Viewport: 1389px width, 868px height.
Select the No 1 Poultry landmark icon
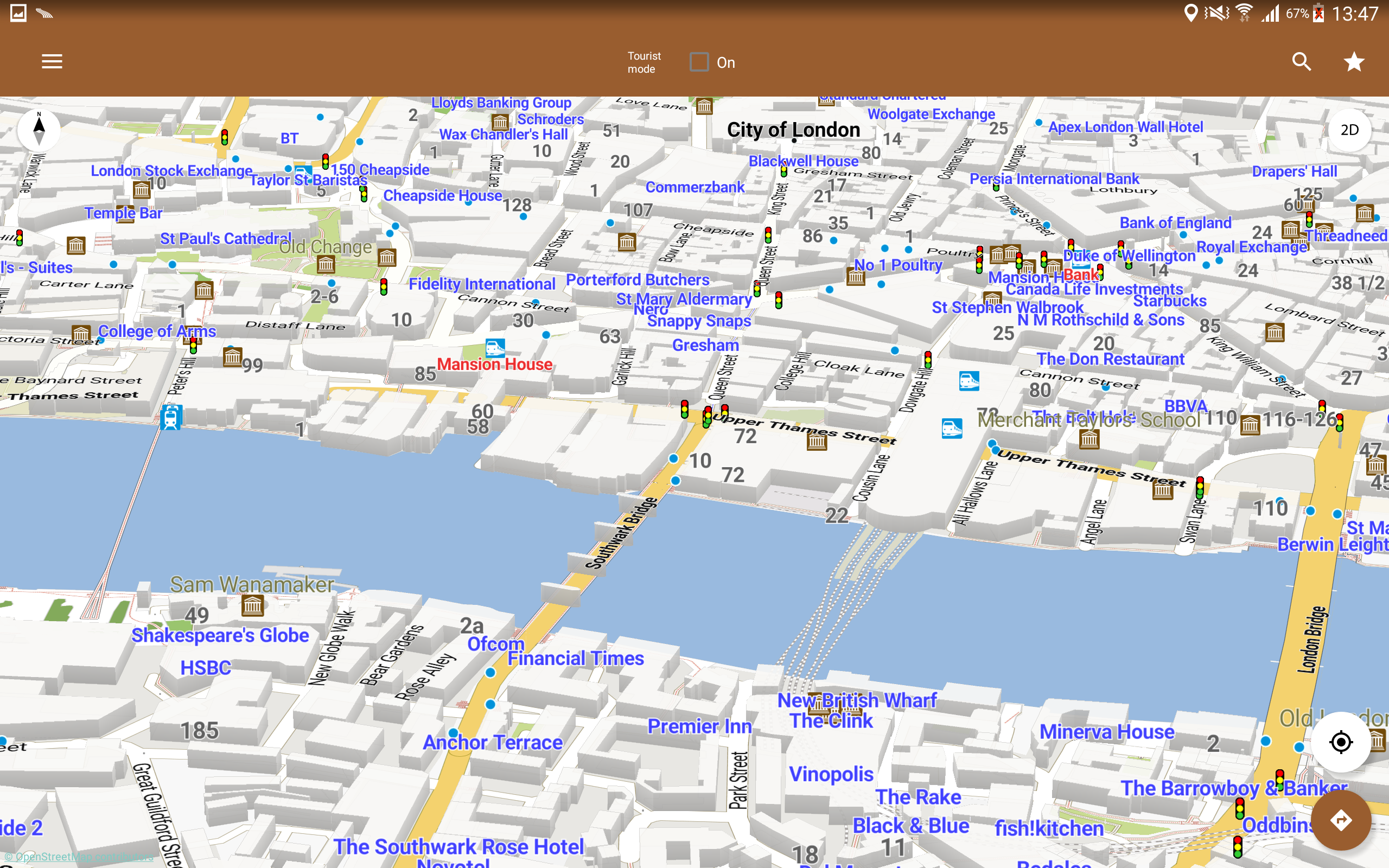pyautogui.click(x=856, y=277)
